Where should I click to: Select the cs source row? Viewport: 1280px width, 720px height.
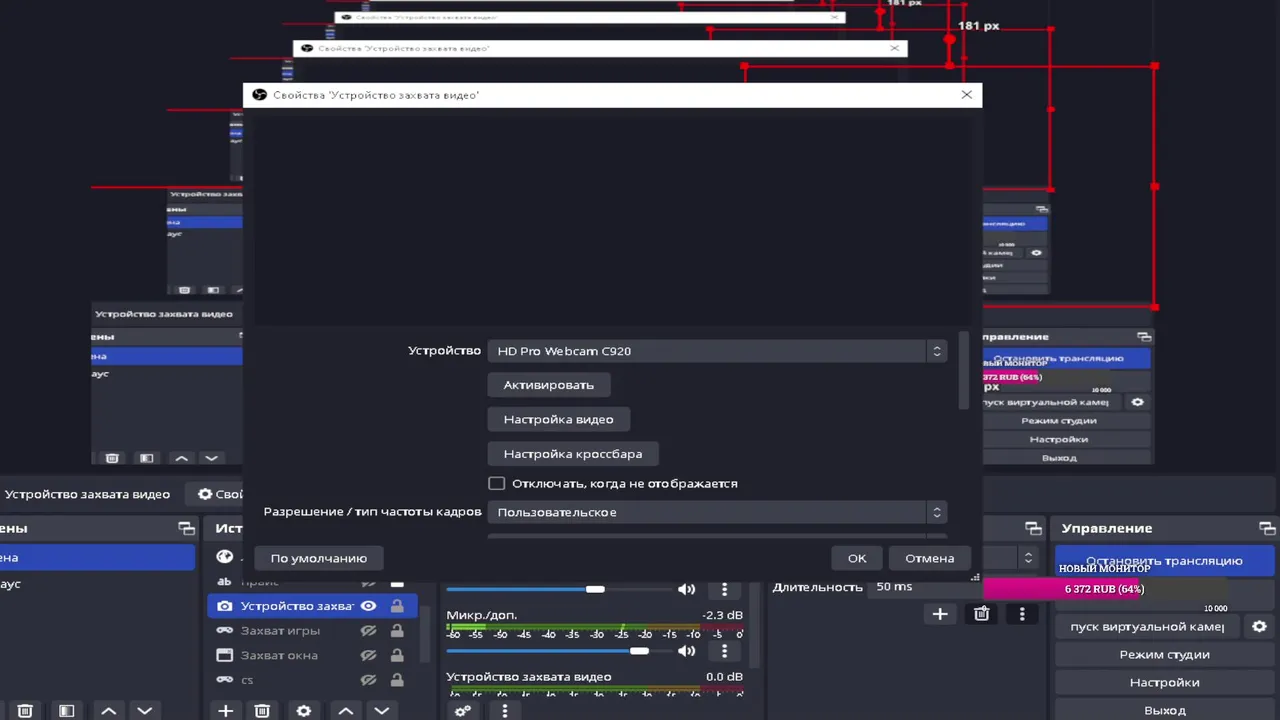click(312, 680)
